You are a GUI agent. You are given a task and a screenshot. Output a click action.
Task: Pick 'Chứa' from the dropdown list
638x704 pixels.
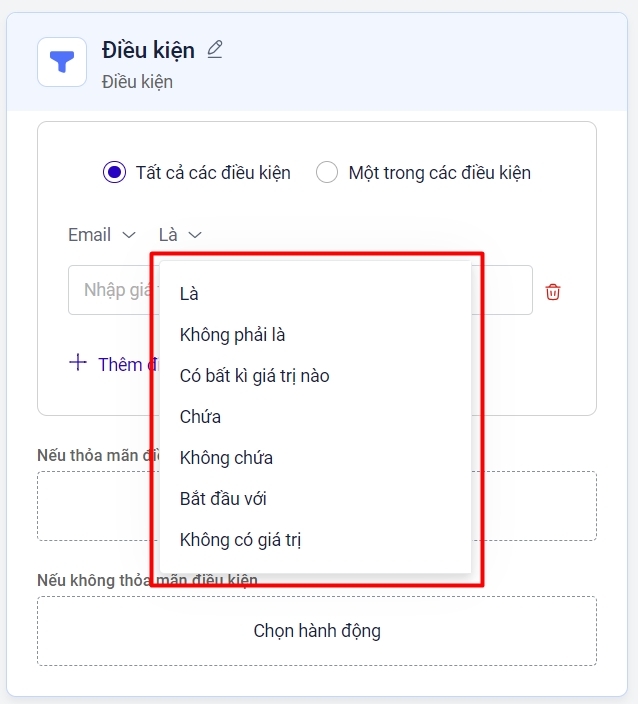click(x=200, y=417)
